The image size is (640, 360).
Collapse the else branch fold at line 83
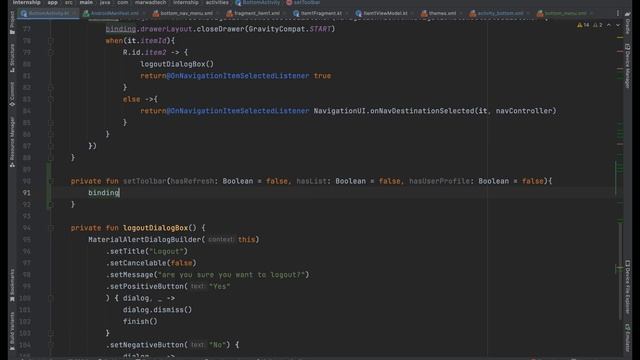tap(51, 99)
